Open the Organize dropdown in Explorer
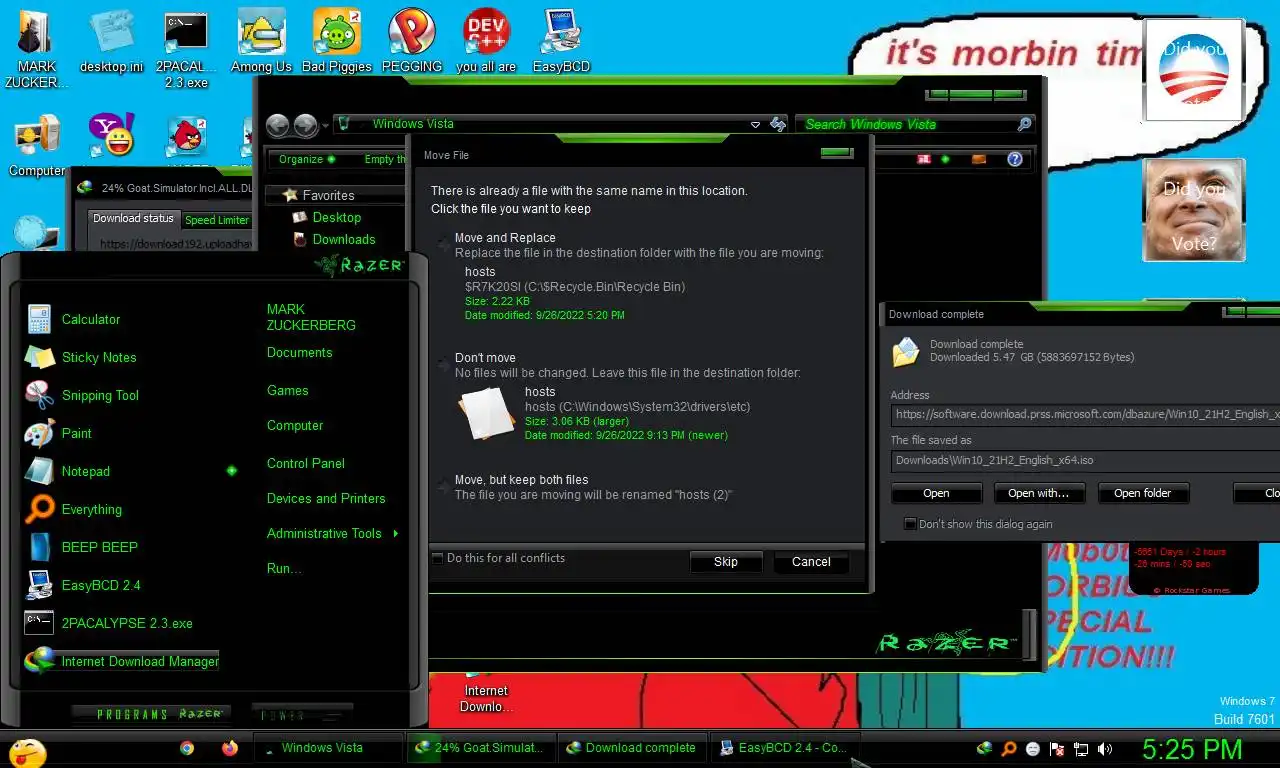This screenshot has width=1280, height=768. point(307,159)
